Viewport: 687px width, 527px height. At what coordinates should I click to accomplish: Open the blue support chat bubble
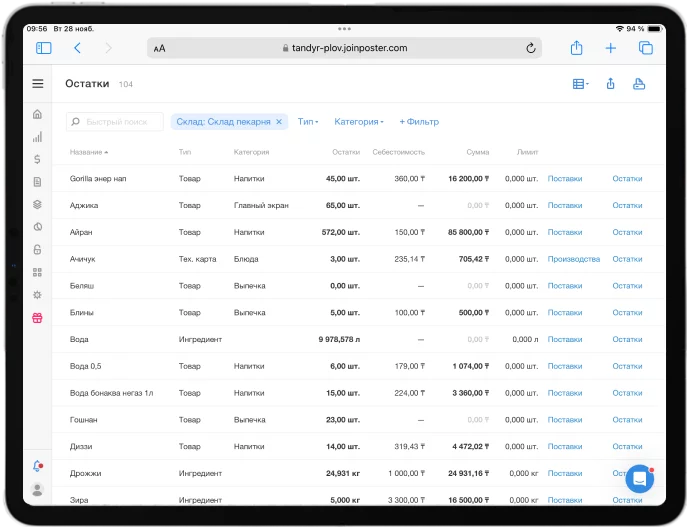tap(639, 478)
